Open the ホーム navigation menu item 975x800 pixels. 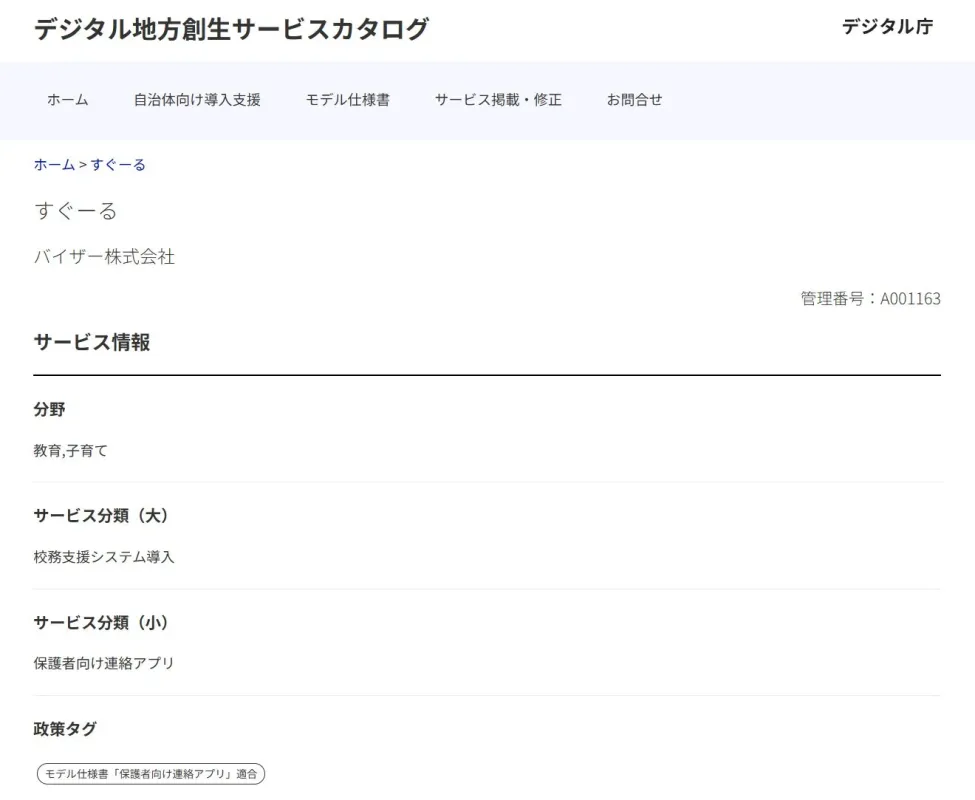(68, 100)
